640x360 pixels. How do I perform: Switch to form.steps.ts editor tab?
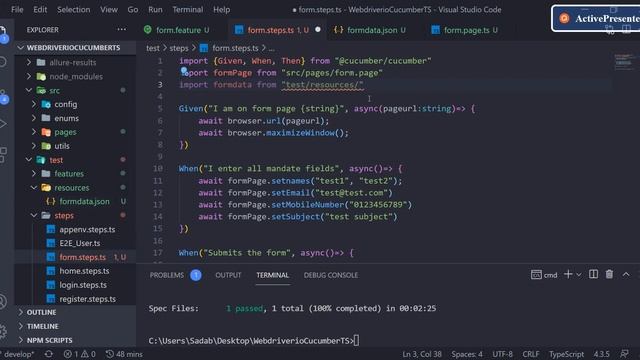(277, 30)
